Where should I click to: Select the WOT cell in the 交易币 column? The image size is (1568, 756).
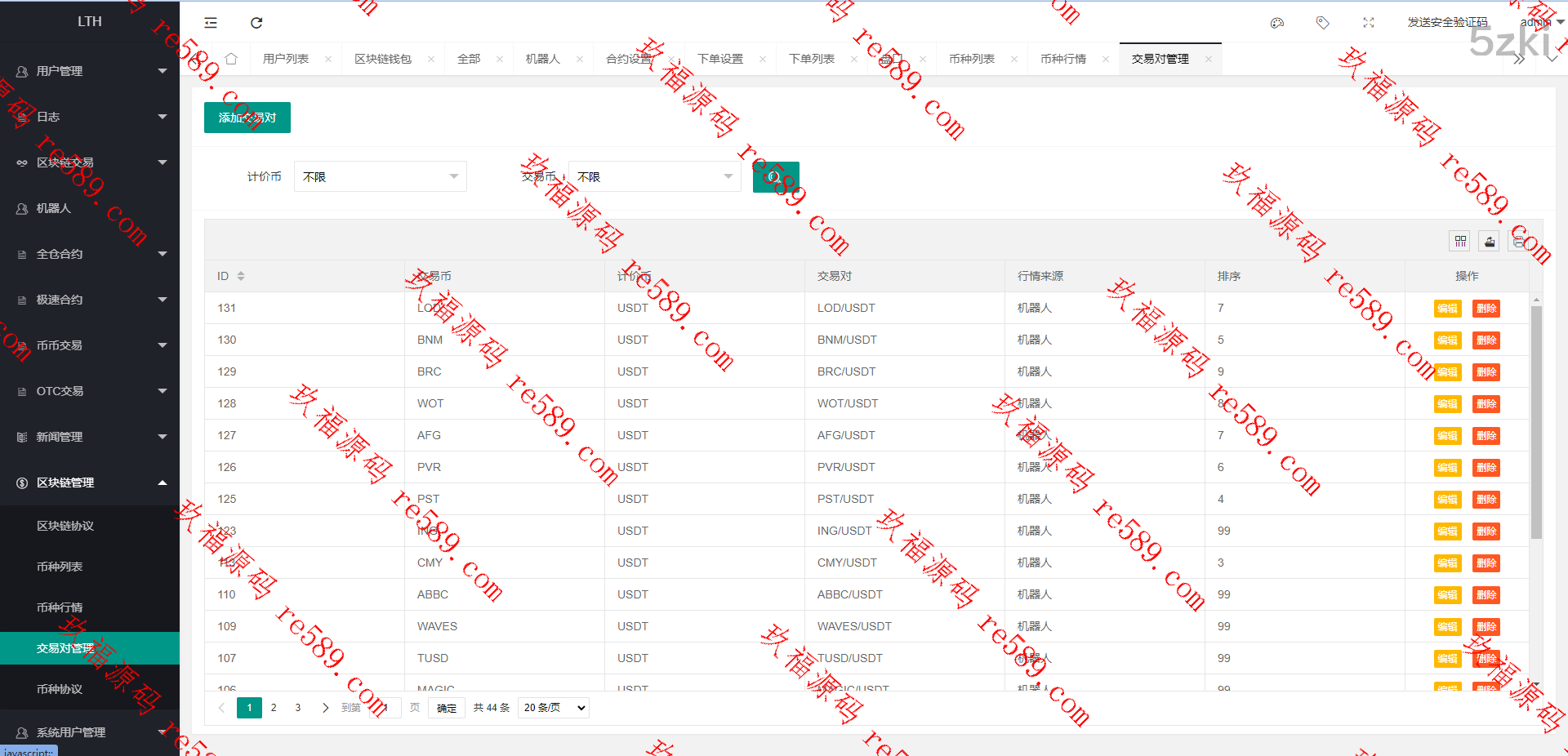pyautogui.click(x=505, y=403)
